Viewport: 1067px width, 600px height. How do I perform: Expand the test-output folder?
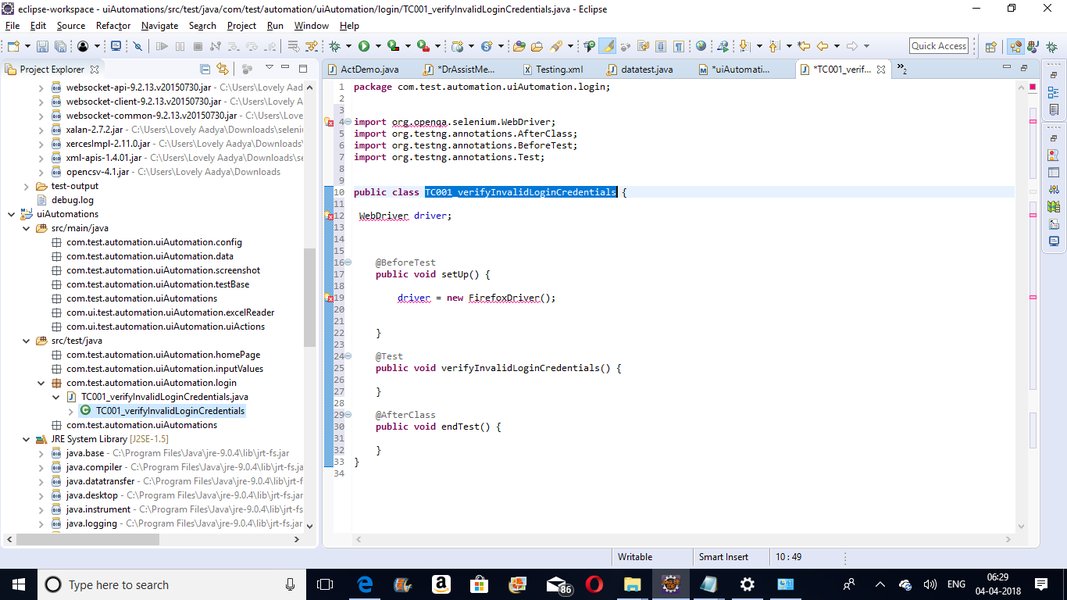(27, 186)
